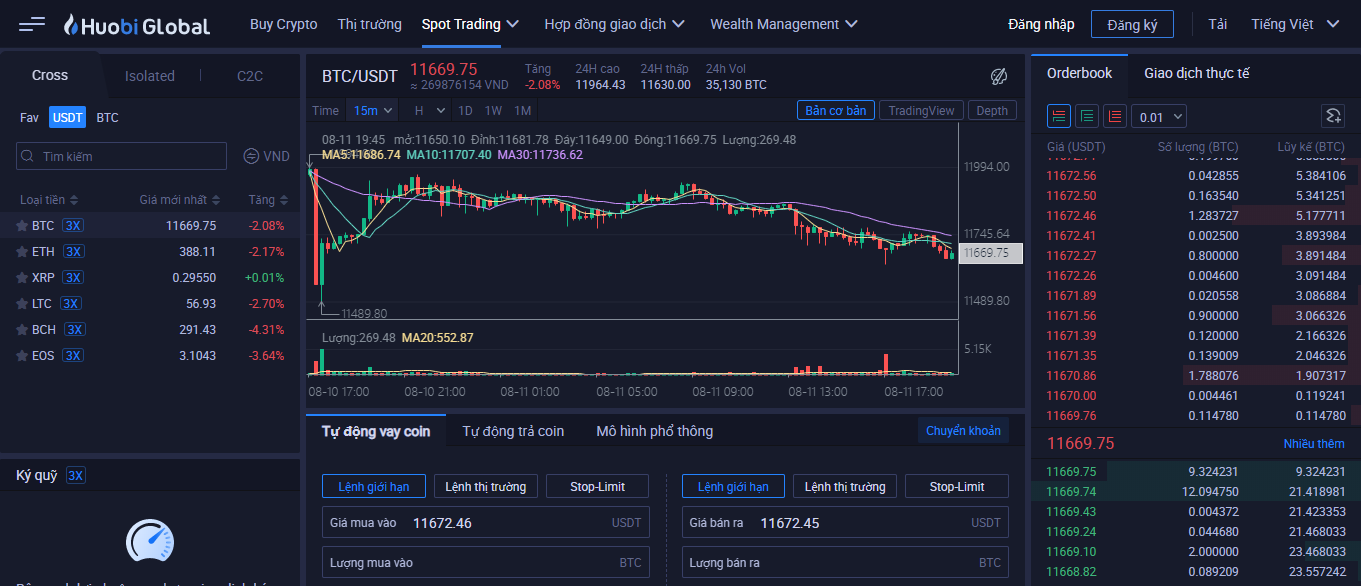
Task: Open the 15m interval dropdown
Action: pos(372,110)
